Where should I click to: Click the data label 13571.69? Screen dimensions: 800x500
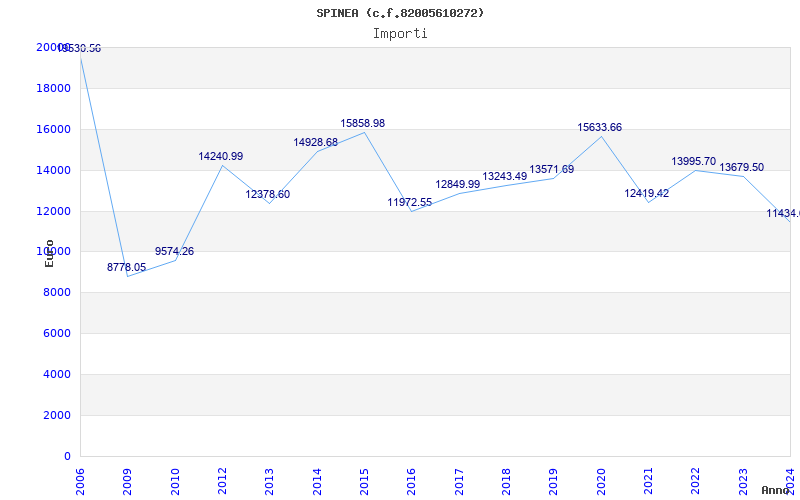[x=552, y=169]
